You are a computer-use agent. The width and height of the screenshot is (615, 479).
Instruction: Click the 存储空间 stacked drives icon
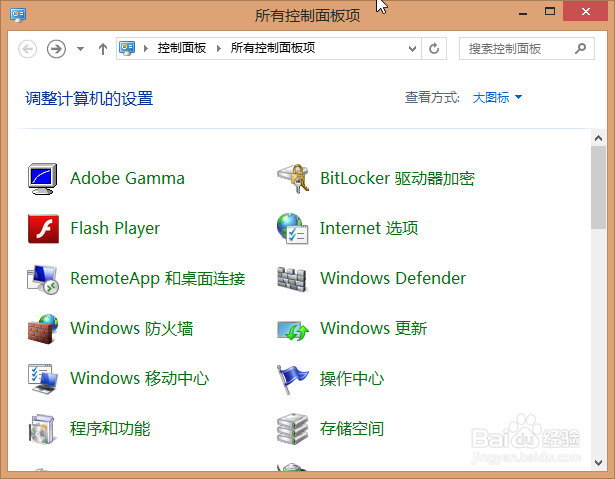point(292,429)
